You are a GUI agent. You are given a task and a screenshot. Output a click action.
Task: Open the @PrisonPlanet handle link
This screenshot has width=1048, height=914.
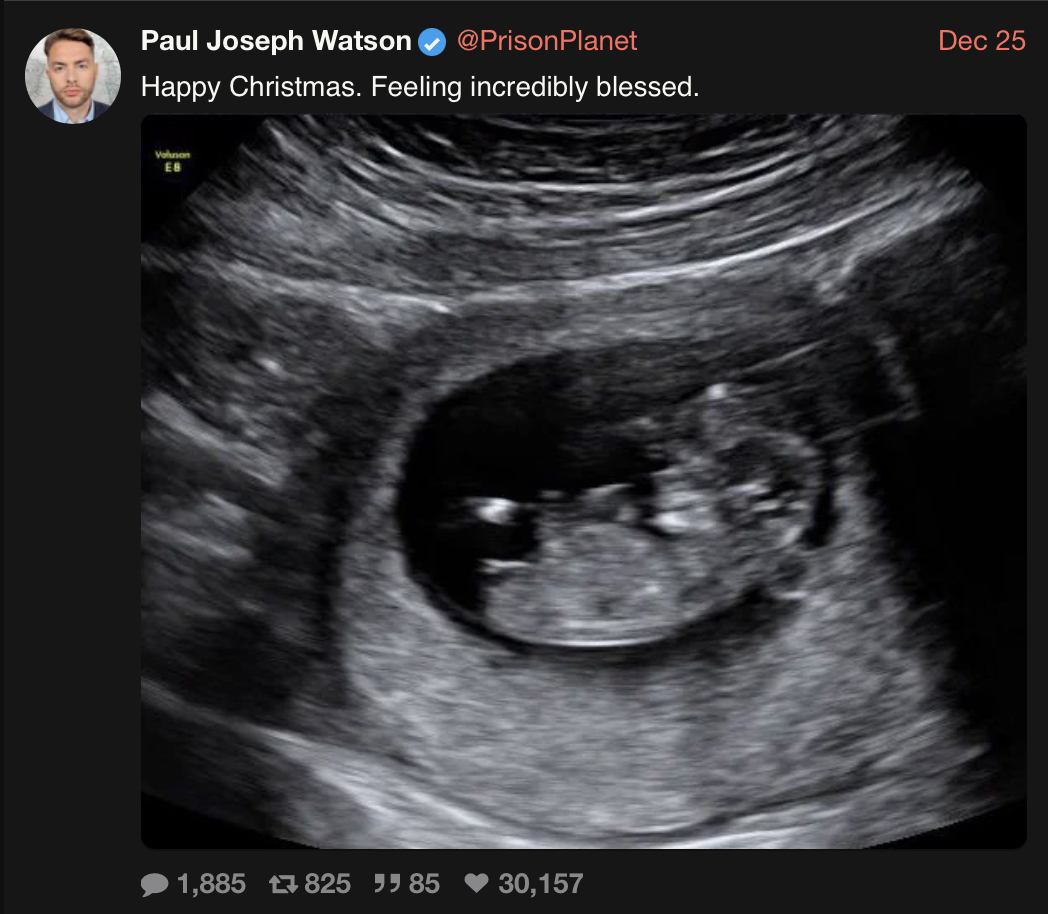[547, 41]
